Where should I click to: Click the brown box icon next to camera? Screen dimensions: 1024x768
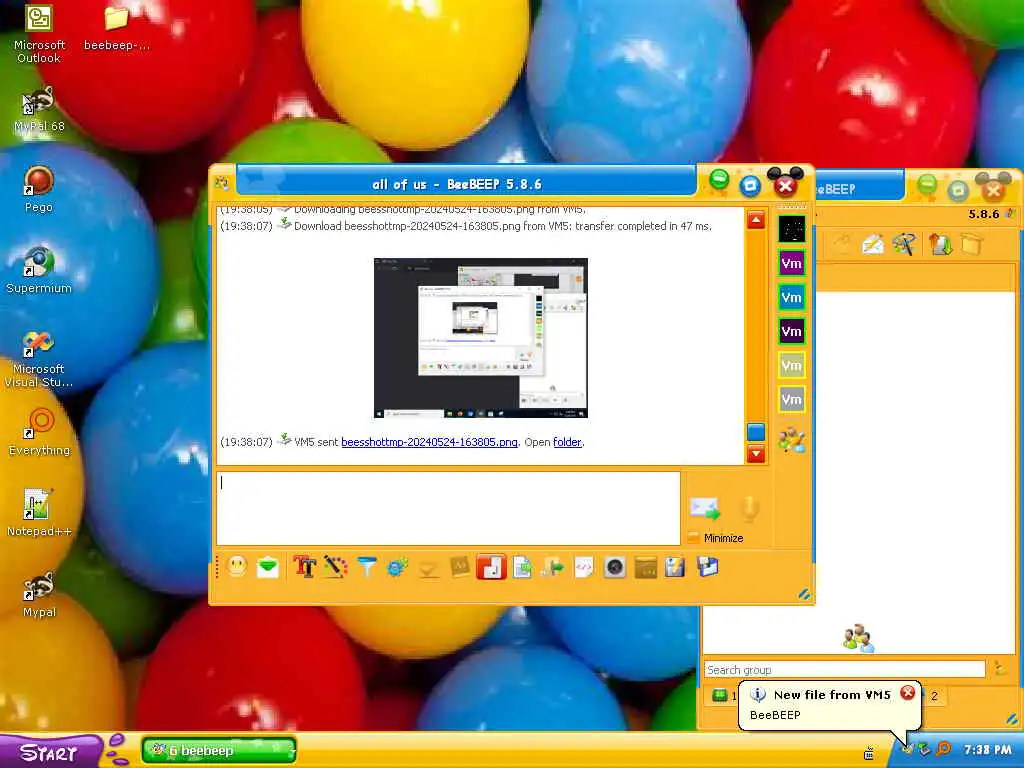[x=645, y=567]
